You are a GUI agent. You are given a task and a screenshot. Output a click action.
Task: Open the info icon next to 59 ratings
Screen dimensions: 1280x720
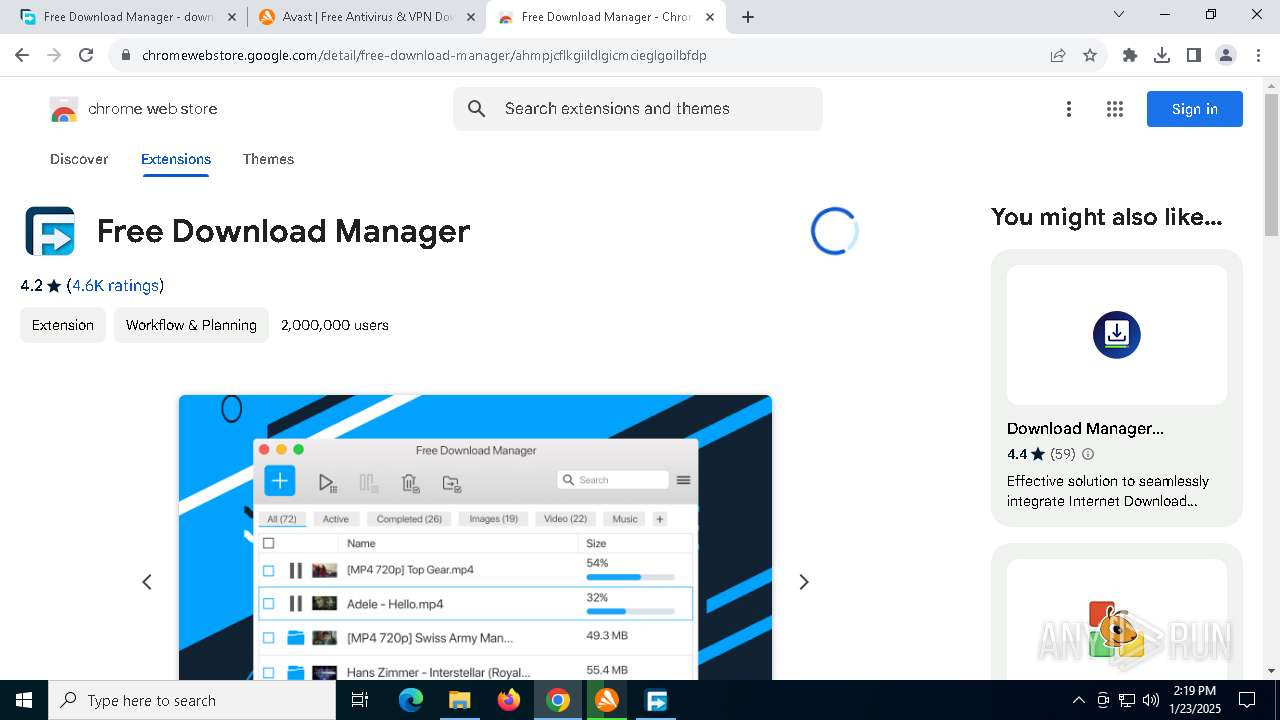(x=1088, y=454)
